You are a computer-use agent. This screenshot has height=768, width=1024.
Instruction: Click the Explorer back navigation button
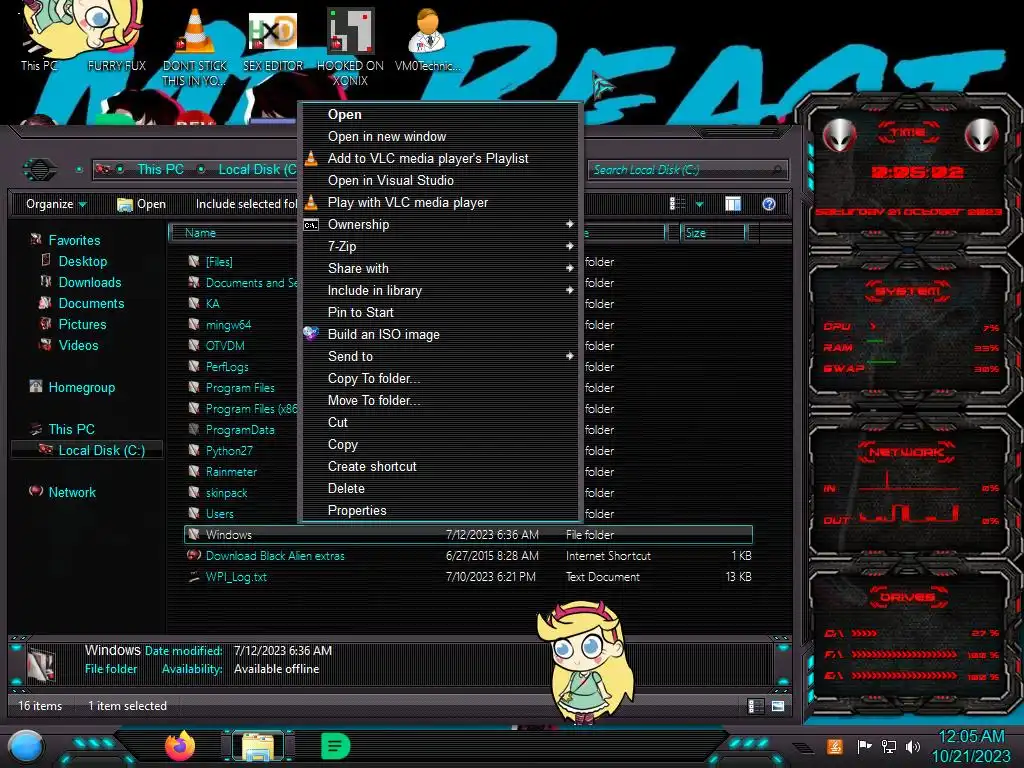tap(40, 170)
